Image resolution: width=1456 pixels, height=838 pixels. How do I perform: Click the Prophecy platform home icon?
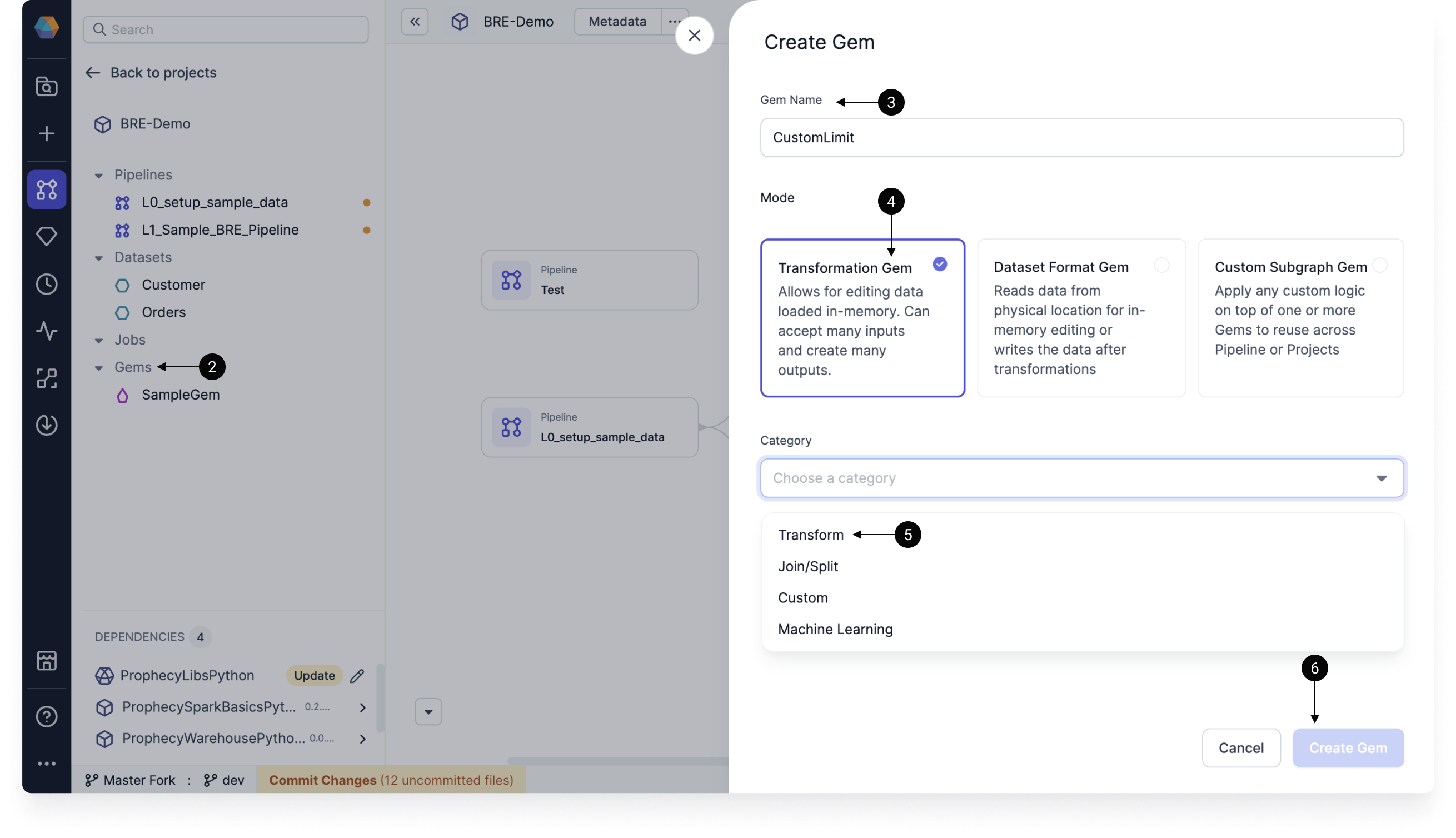47,28
